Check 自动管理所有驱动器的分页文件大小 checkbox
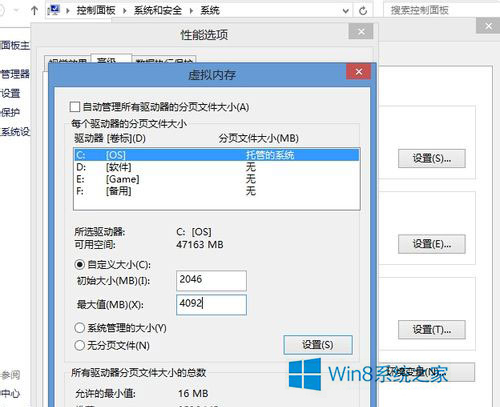The image size is (500, 407). [75, 107]
